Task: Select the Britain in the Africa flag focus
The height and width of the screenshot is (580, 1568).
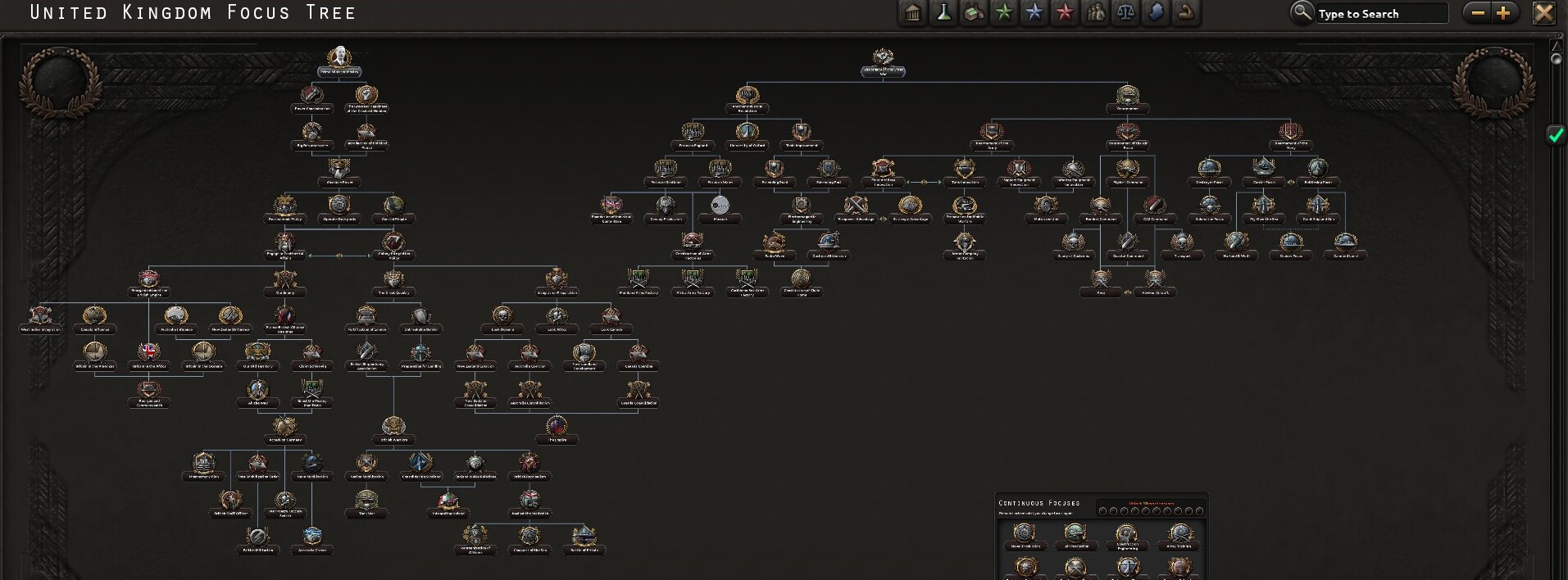Action: pos(148,356)
